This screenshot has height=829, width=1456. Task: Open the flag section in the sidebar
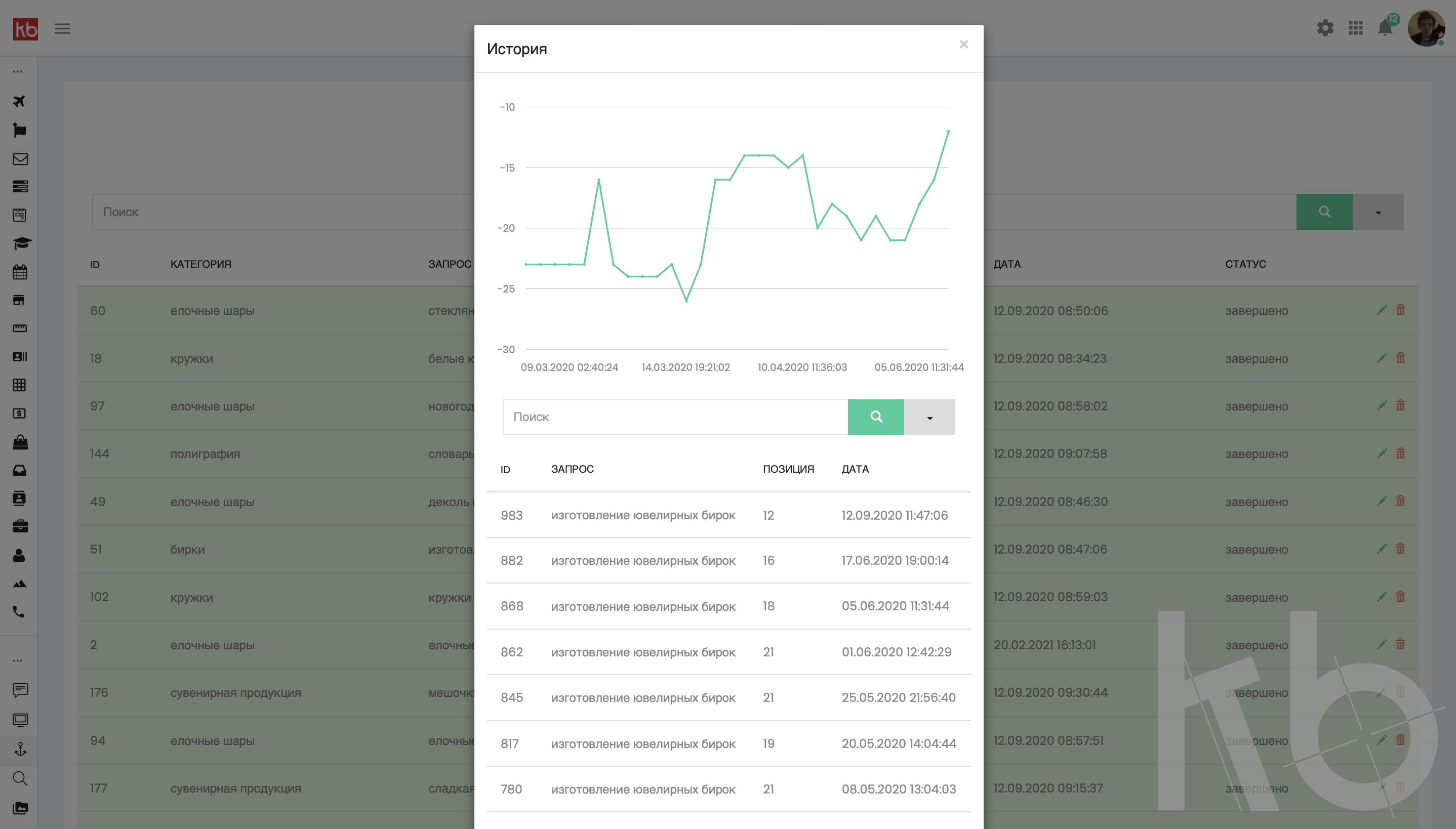click(x=19, y=131)
